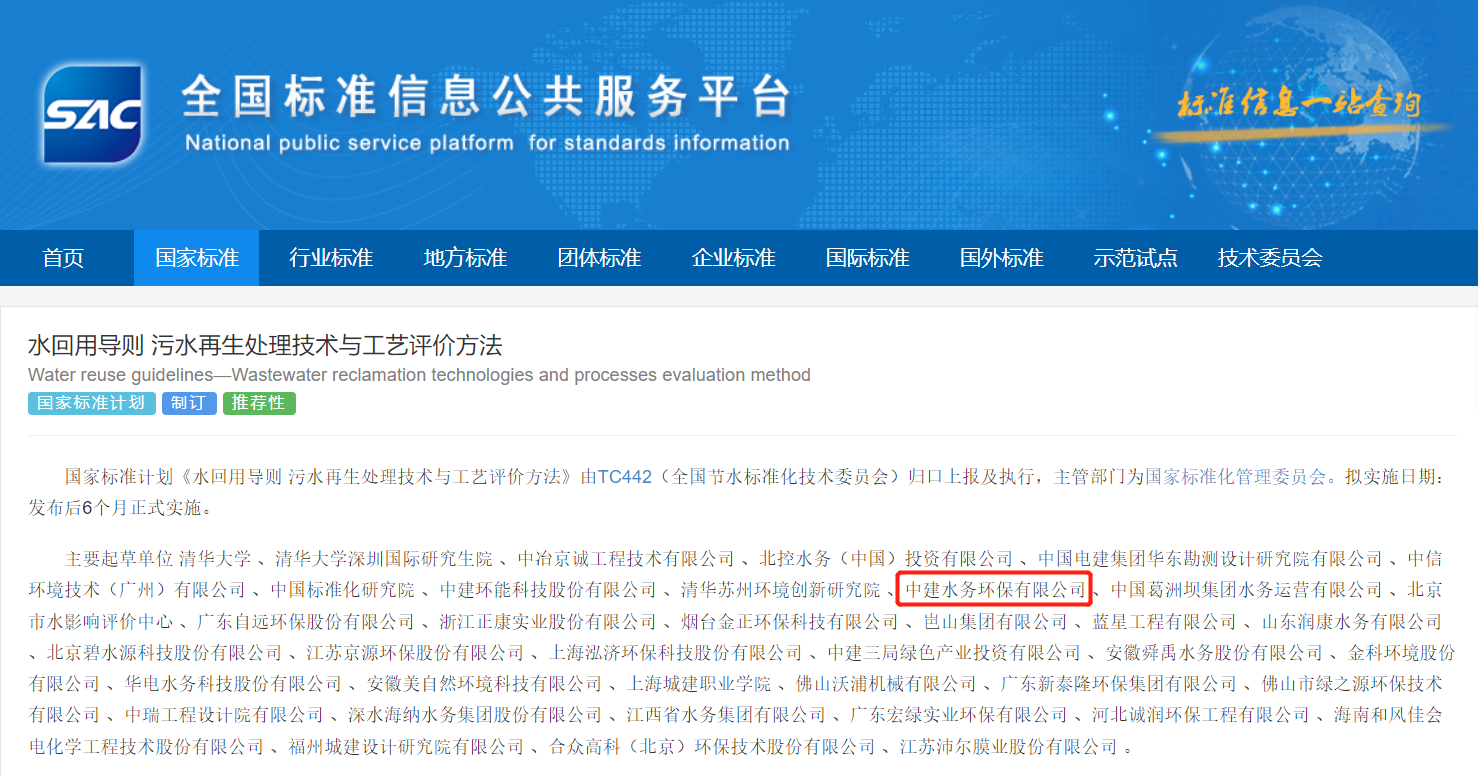This screenshot has width=1478, height=776.
Task: Open the 技术委员会 navigation item
Action: tap(1270, 258)
